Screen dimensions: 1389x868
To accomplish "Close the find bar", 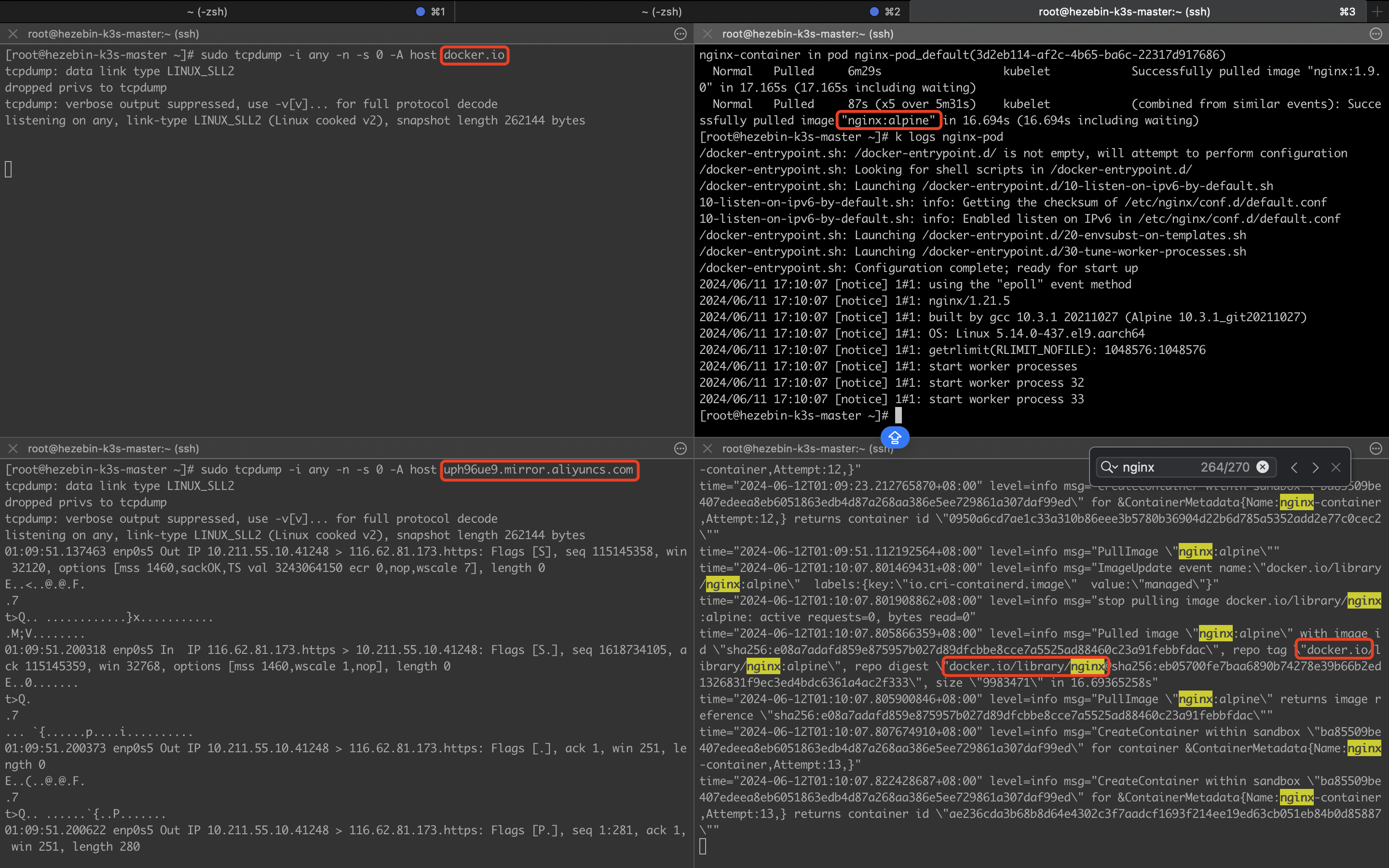I will click(1335, 467).
